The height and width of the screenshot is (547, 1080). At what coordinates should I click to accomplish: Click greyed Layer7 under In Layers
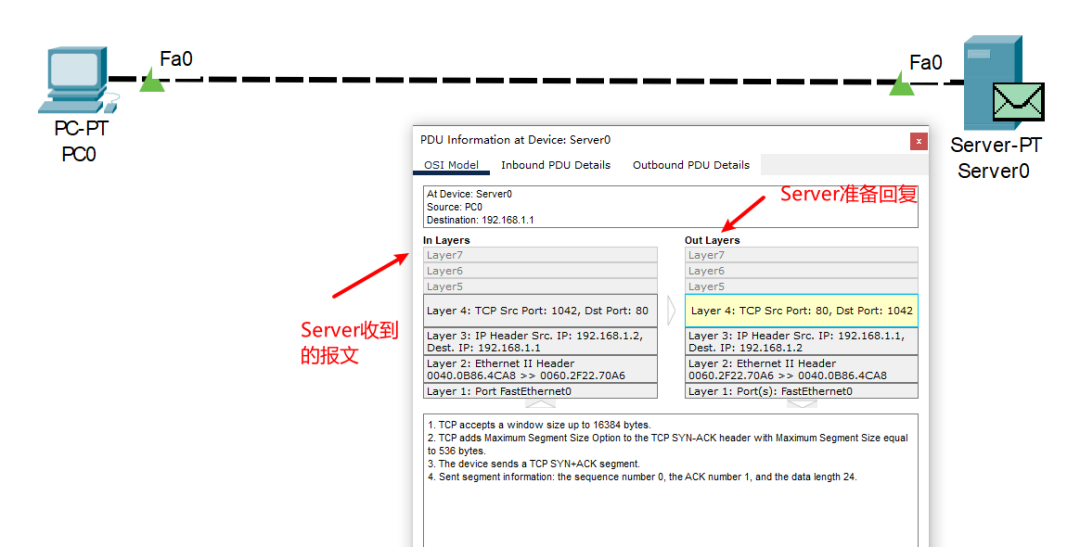point(540,255)
